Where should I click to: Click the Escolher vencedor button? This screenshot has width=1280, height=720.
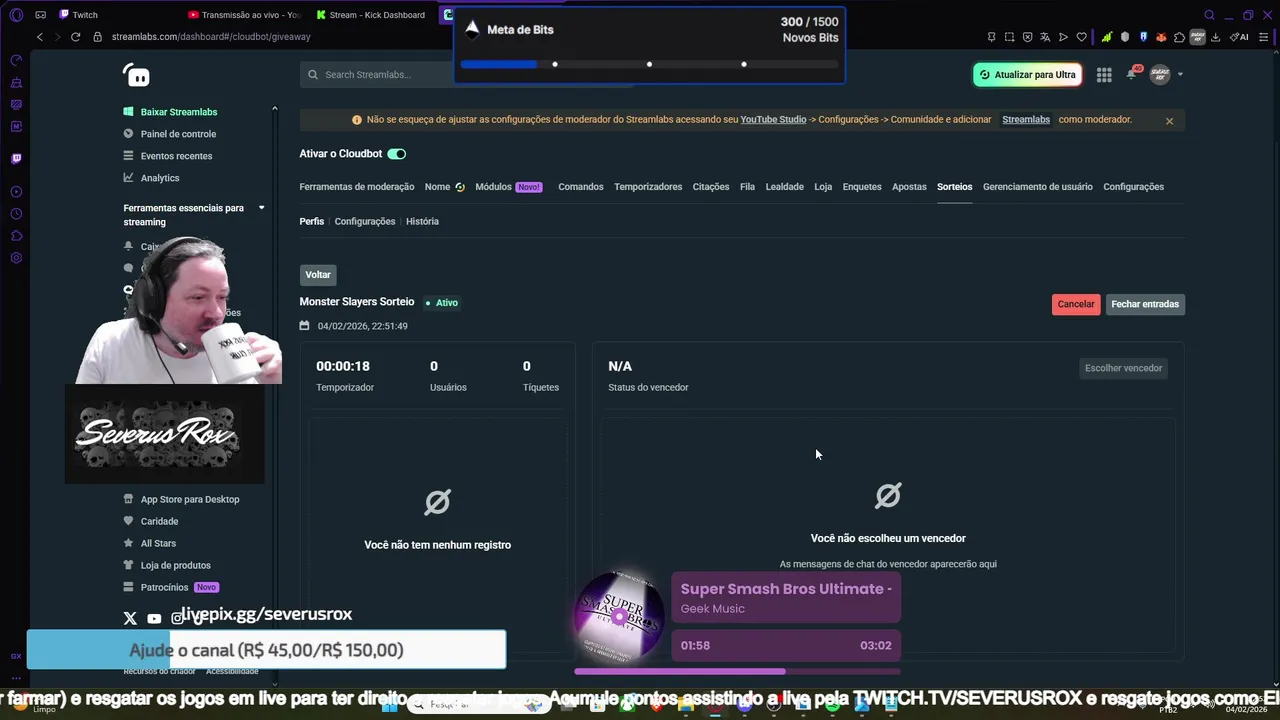pos(1123,368)
